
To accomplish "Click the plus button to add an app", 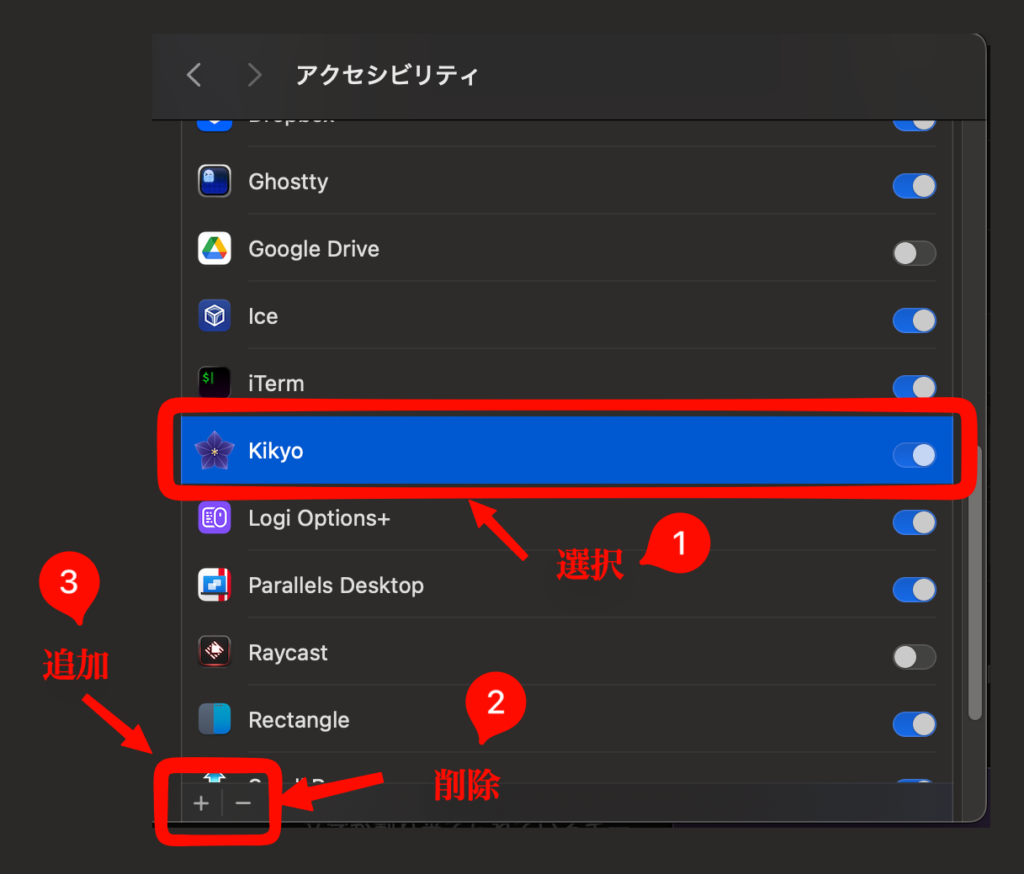I will 201,803.
